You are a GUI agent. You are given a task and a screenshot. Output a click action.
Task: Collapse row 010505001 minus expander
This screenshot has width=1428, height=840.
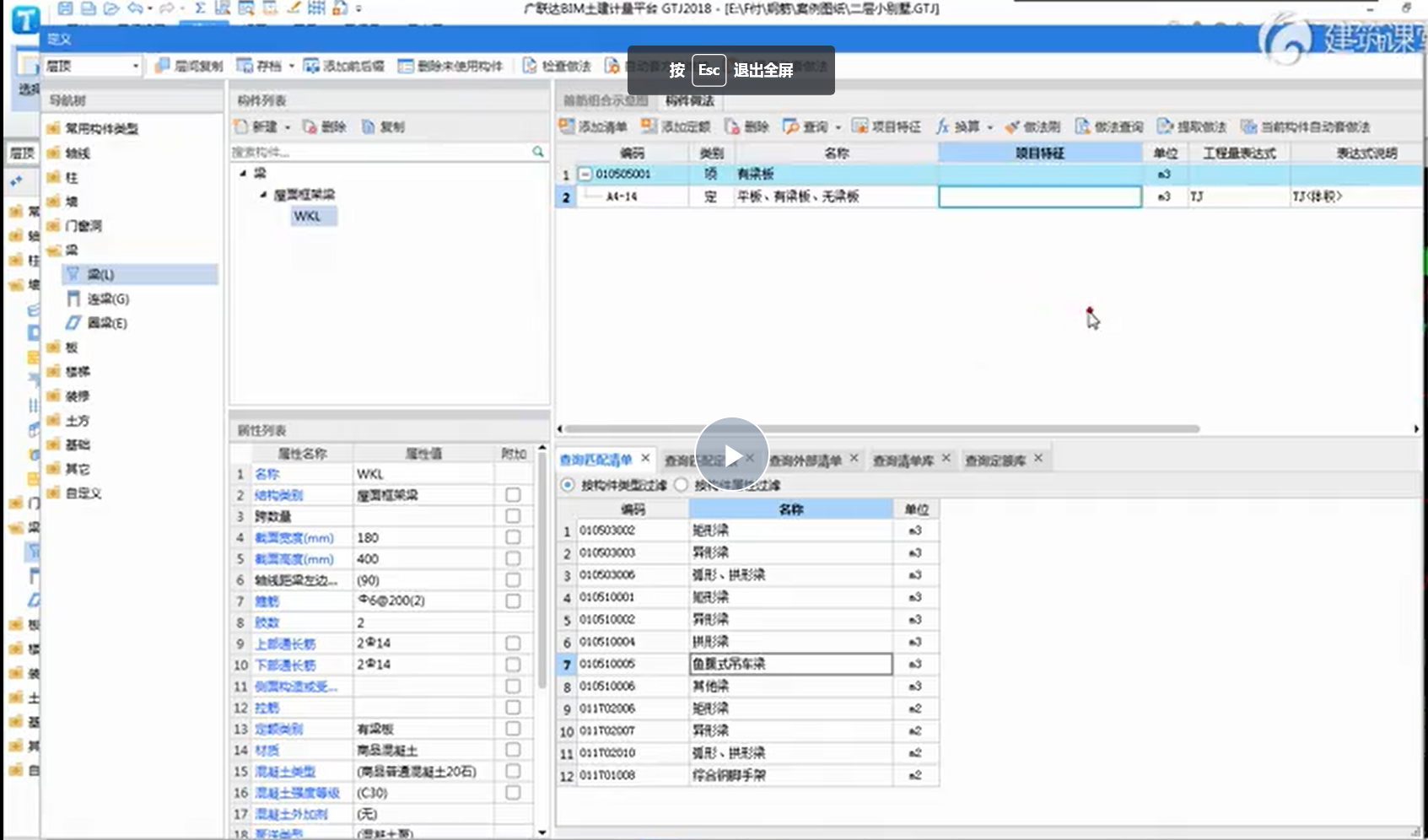tap(585, 174)
